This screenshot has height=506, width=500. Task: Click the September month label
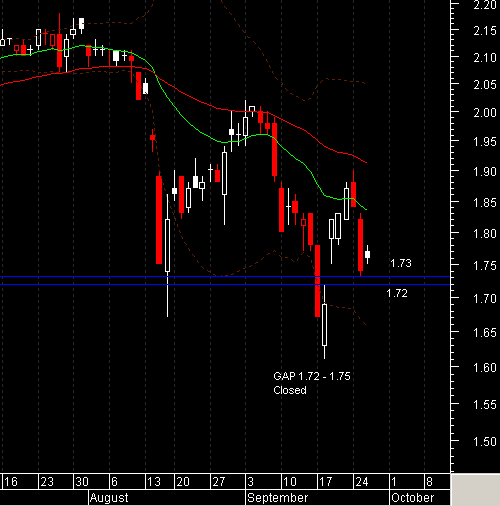tap(277, 498)
